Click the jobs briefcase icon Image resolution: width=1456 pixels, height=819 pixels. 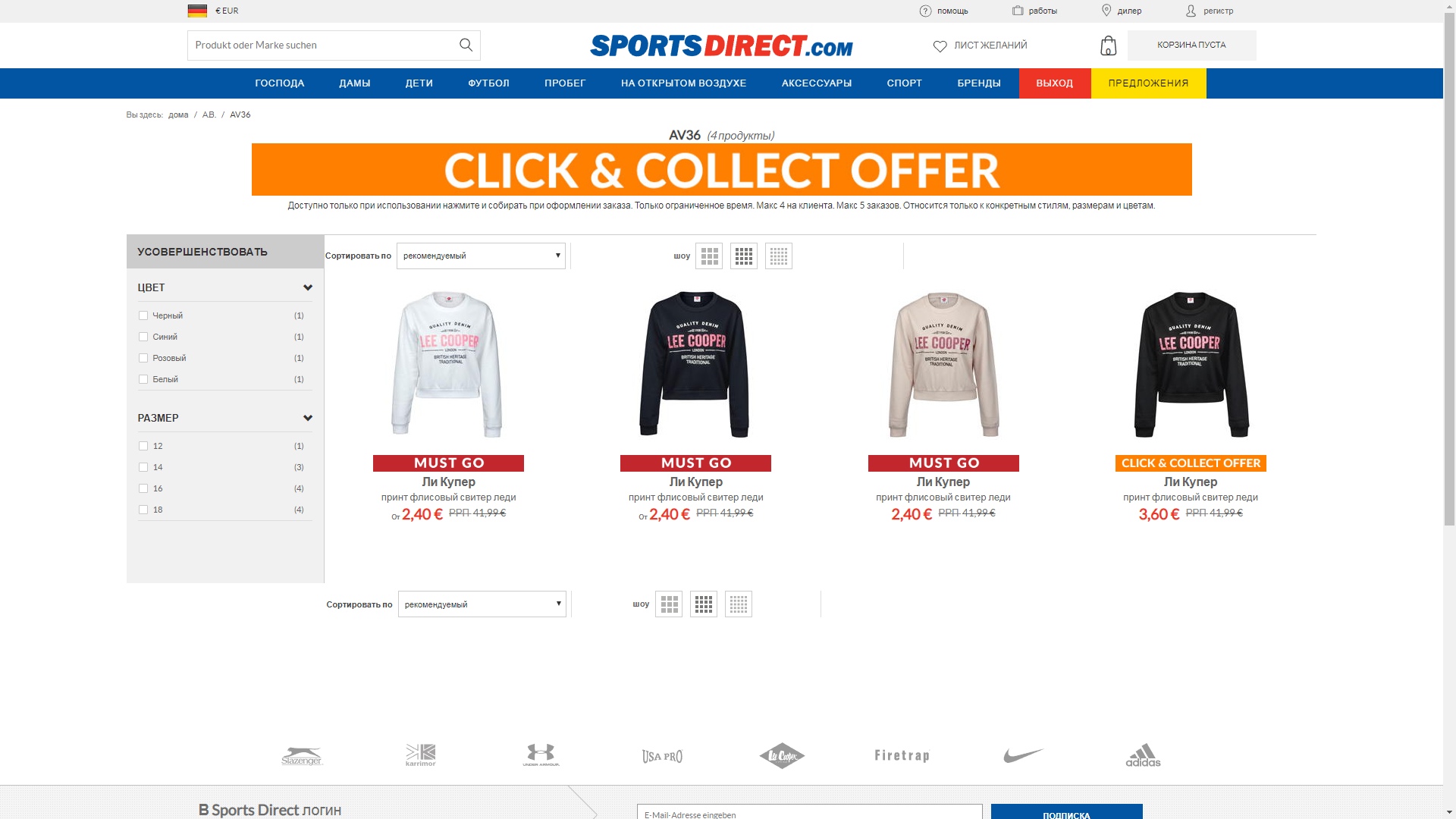[x=1018, y=11]
